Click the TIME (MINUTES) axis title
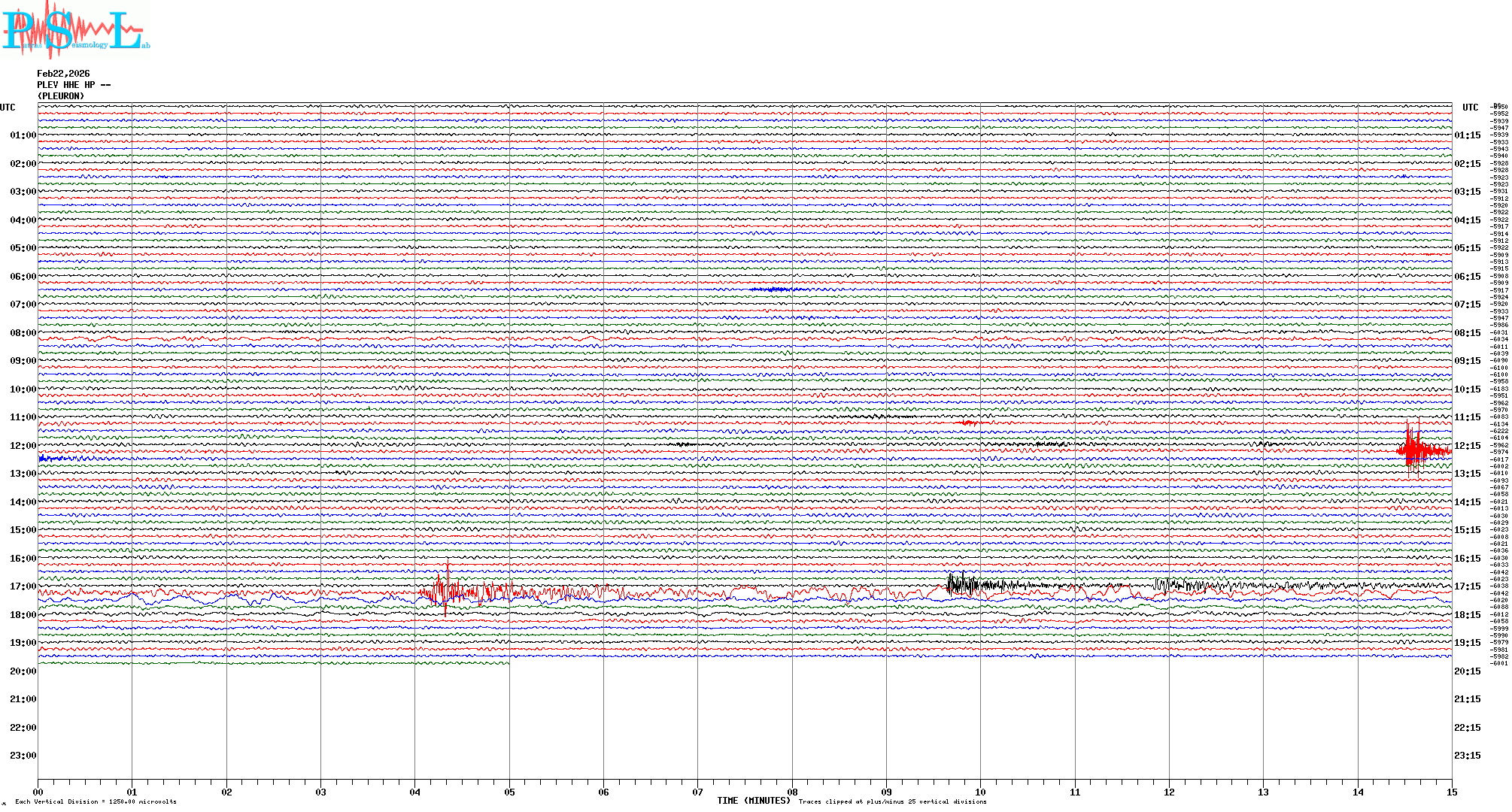1512x812 pixels. click(754, 801)
